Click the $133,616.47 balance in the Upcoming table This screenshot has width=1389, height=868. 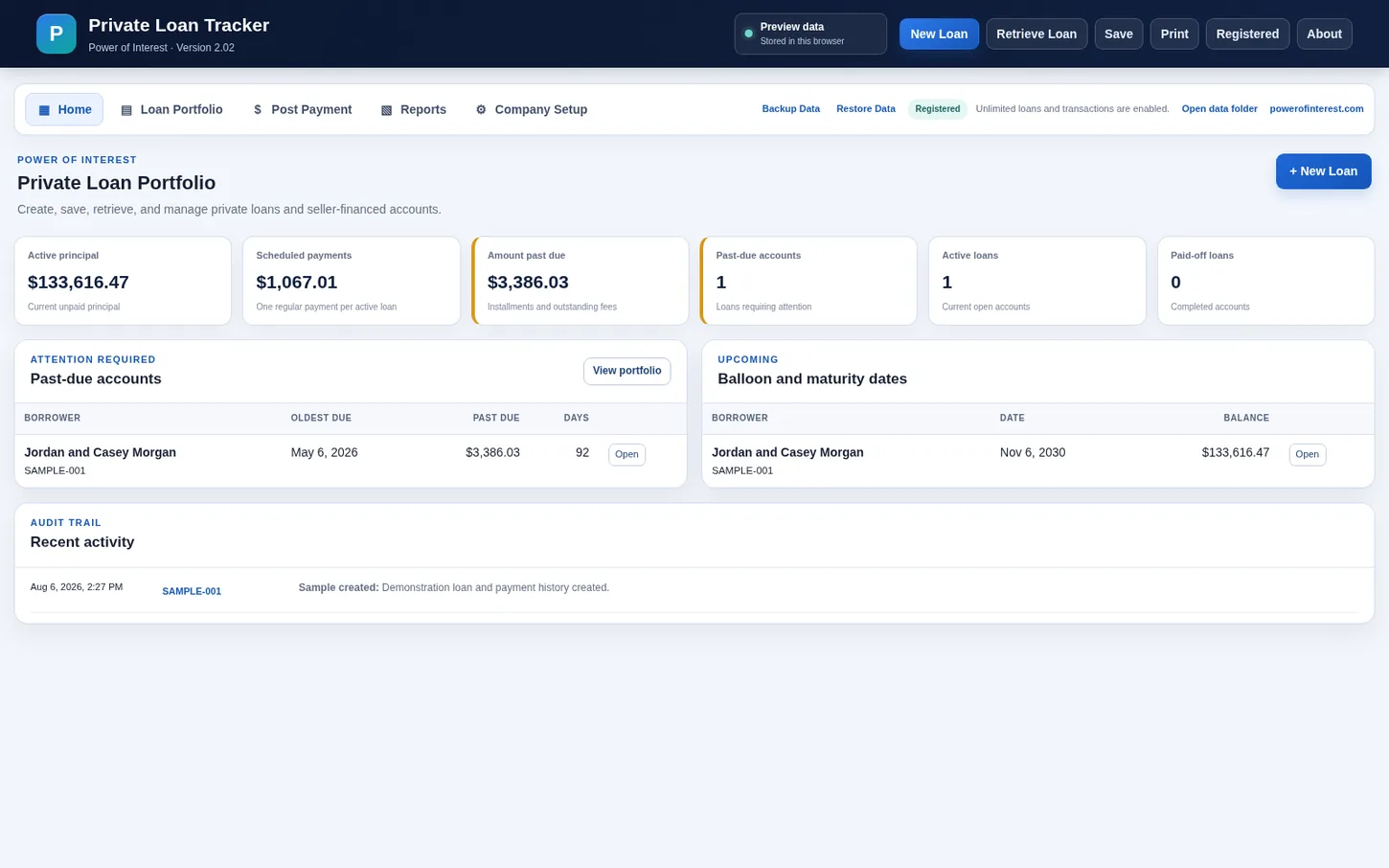1236,452
